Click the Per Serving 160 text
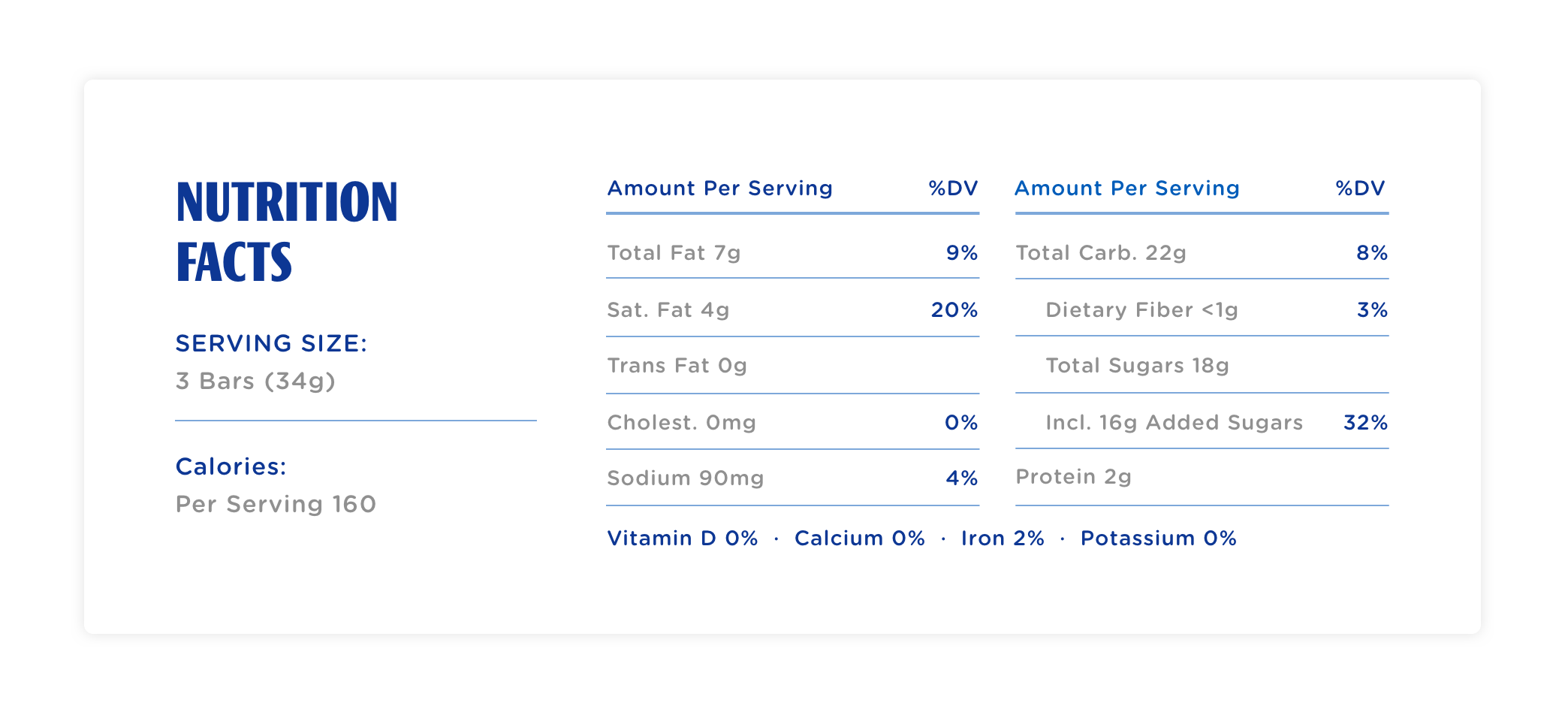 coord(276,504)
